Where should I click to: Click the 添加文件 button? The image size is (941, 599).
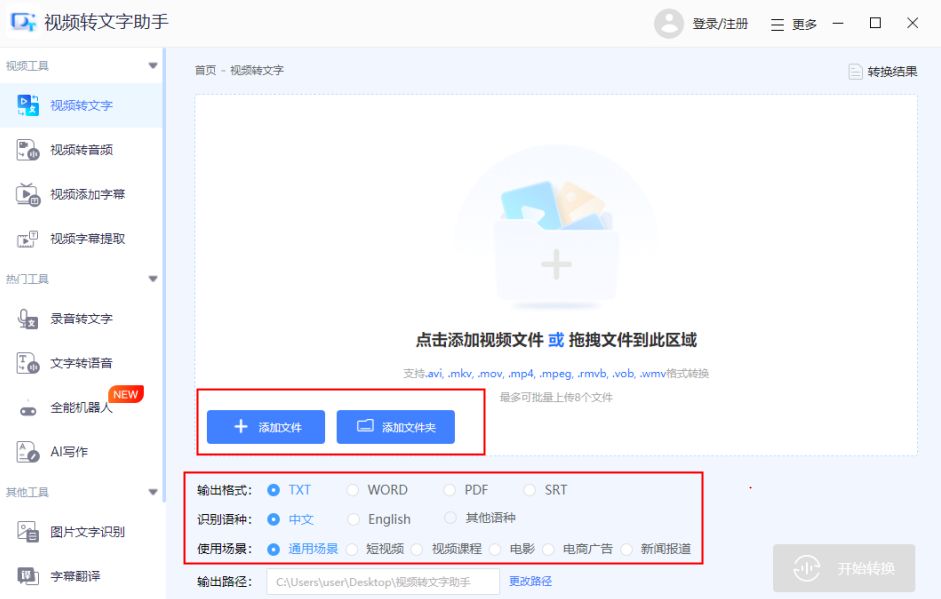(264, 427)
